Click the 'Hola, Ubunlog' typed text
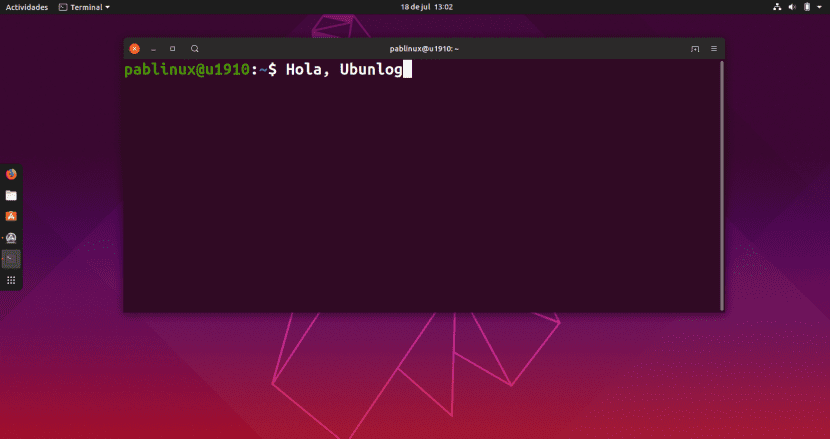The width and height of the screenshot is (830, 439). [344, 69]
